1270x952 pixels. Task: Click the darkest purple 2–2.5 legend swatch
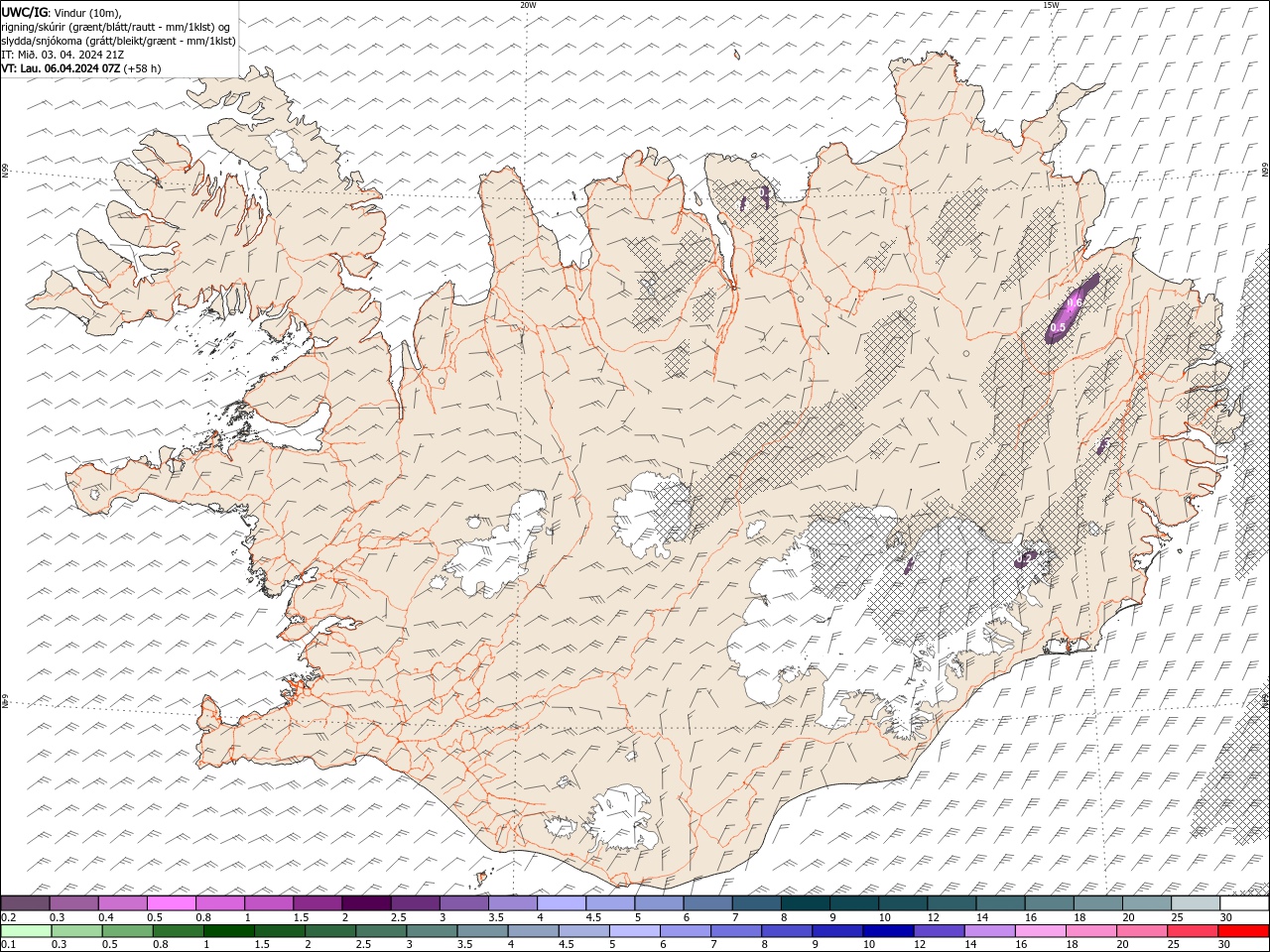point(366,903)
